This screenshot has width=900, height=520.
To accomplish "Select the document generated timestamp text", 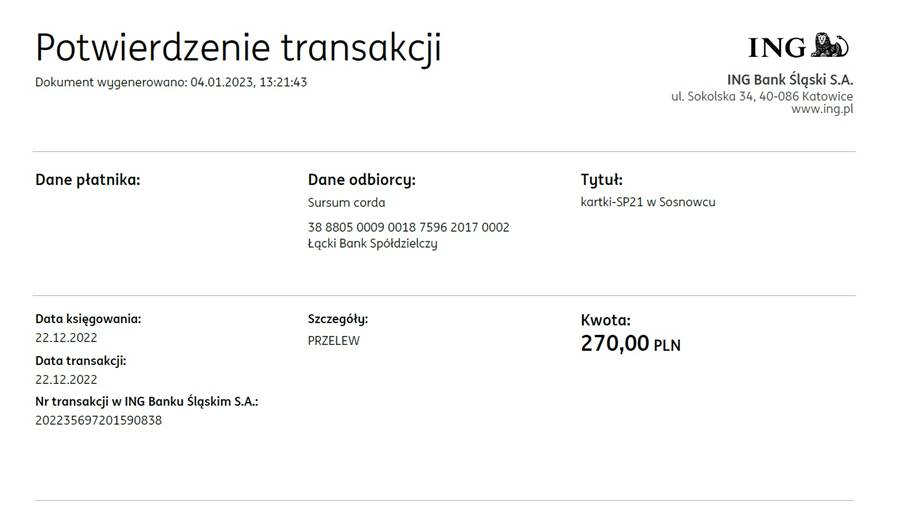I will tap(171, 82).
